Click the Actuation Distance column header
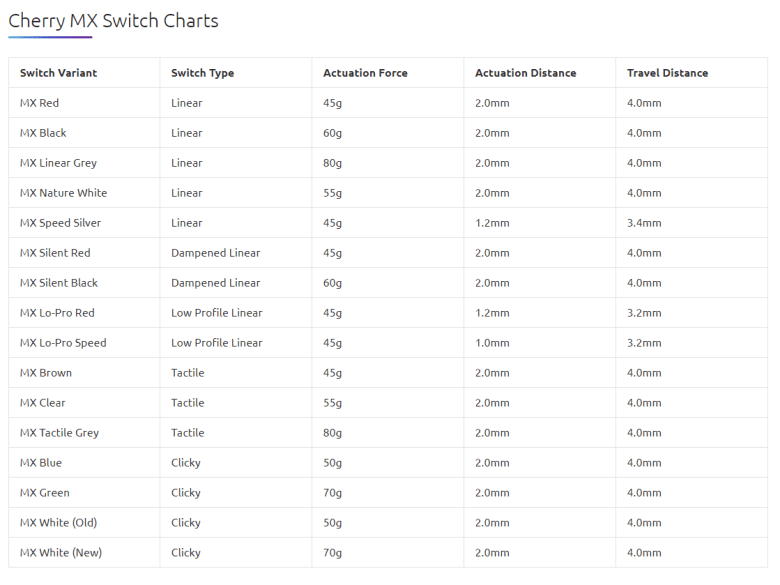 coord(525,73)
